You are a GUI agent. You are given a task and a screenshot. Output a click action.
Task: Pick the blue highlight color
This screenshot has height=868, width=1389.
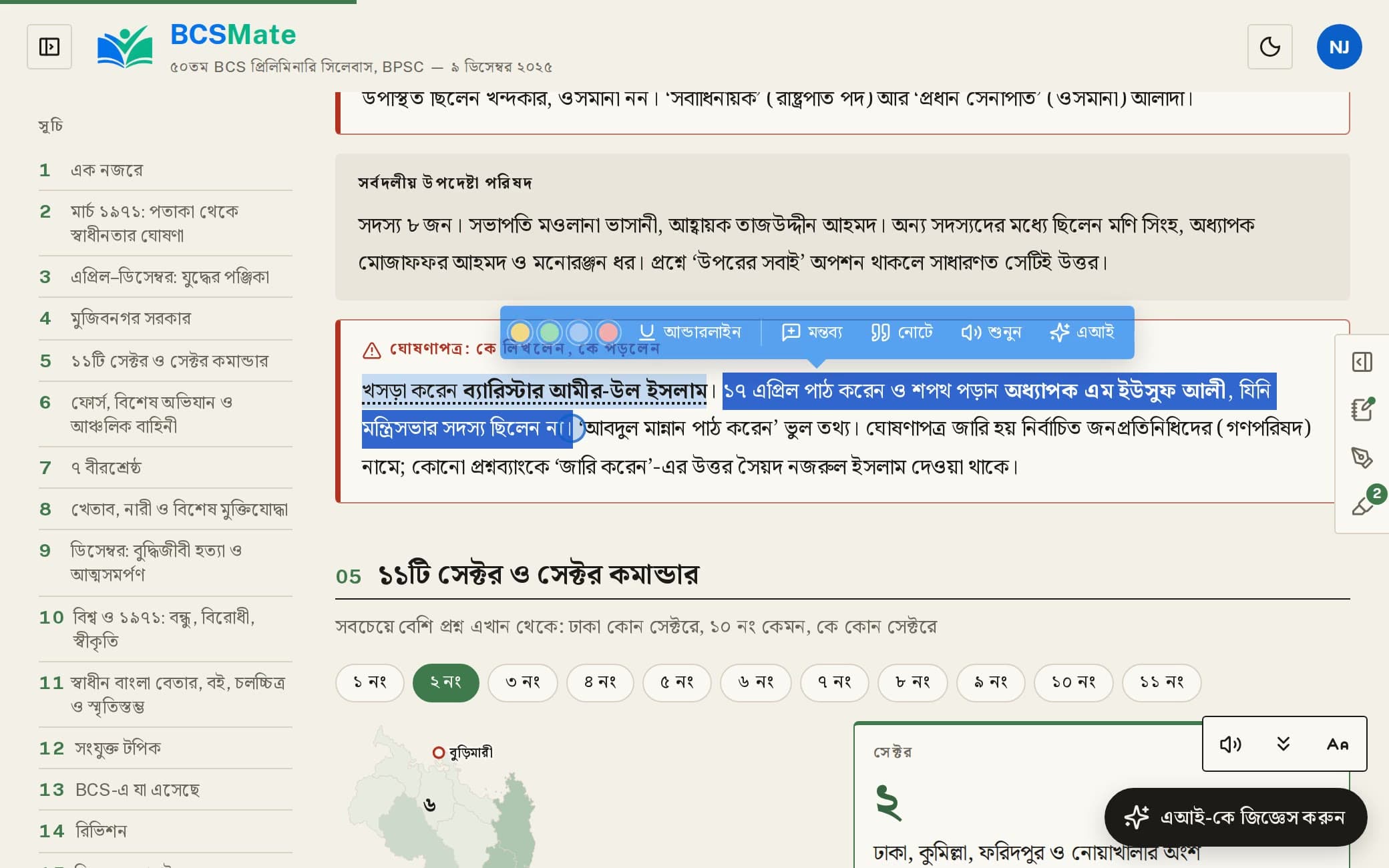click(x=579, y=332)
